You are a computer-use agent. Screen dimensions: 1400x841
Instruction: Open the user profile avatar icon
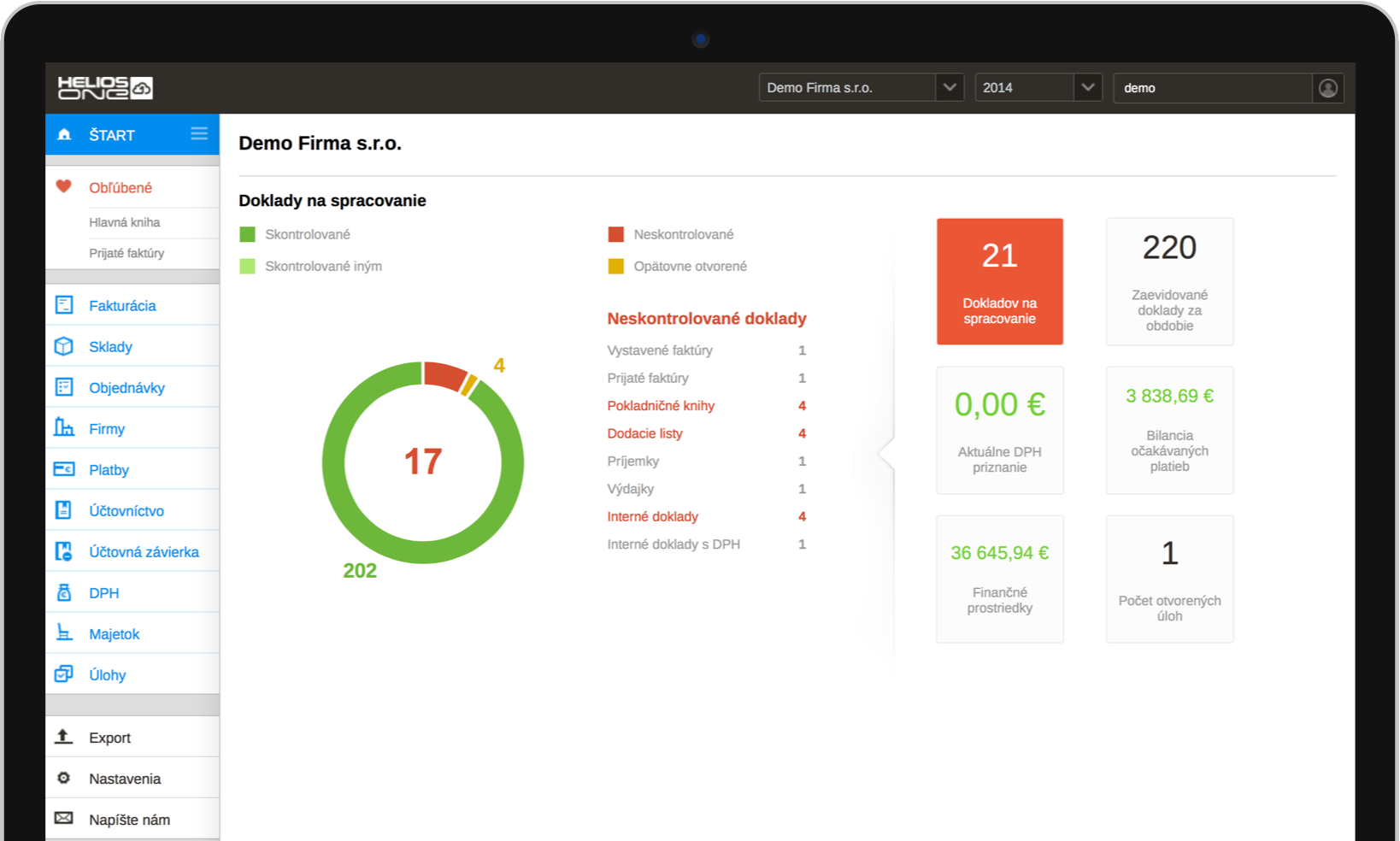coord(1327,88)
